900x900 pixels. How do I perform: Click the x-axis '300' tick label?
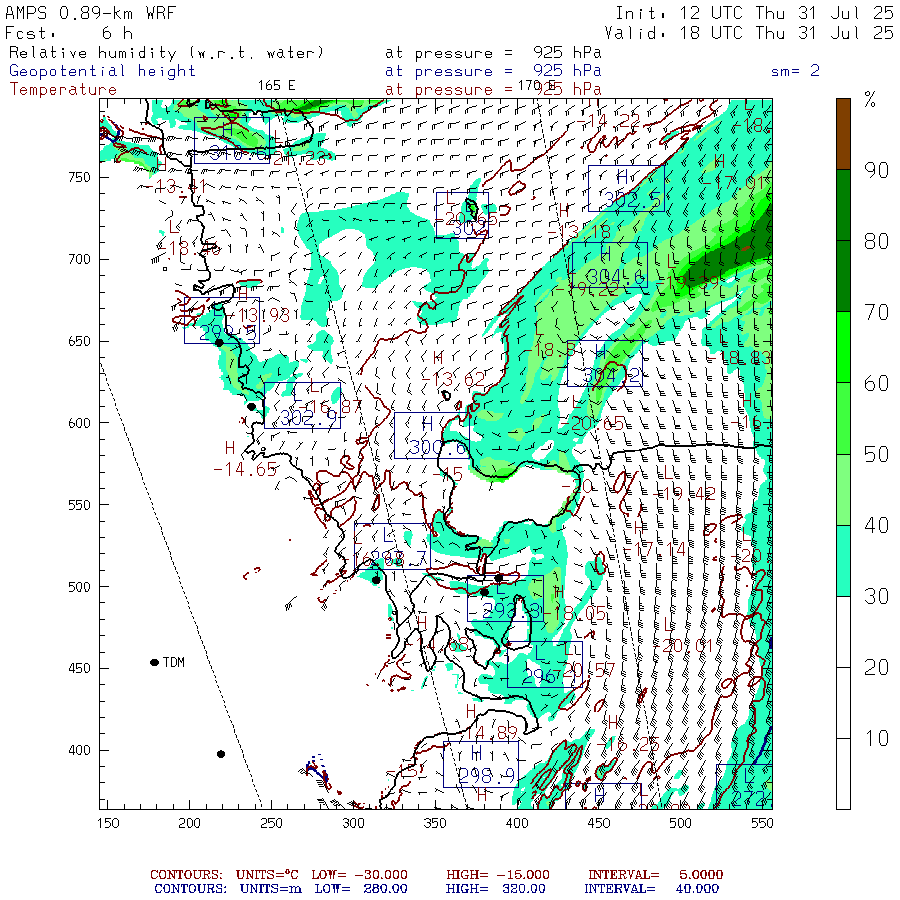pos(354,823)
